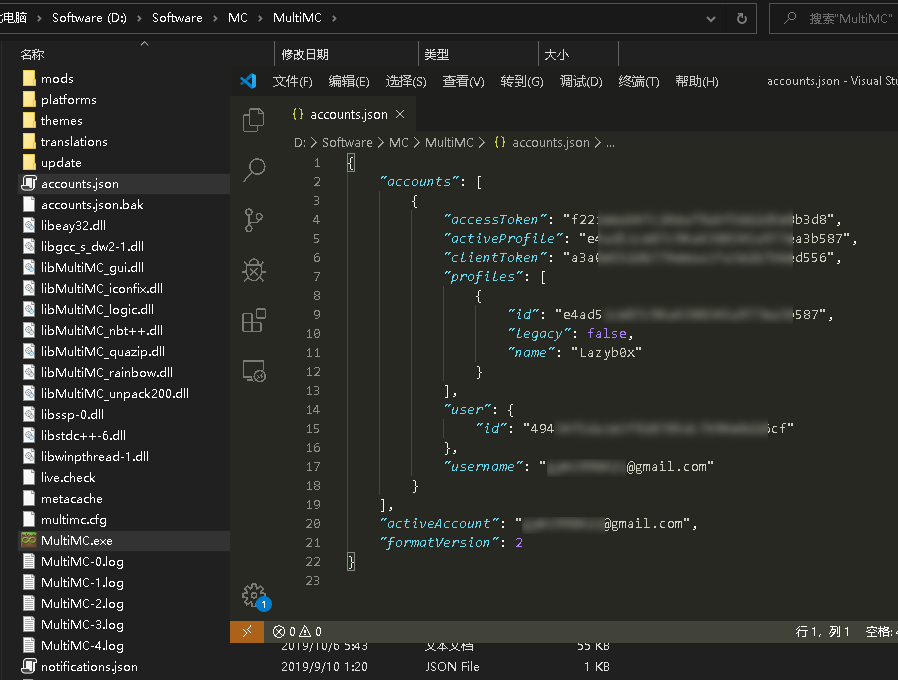Click the search box for MultiMC folder
The height and width of the screenshot is (680, 898).
pos(834,18)
